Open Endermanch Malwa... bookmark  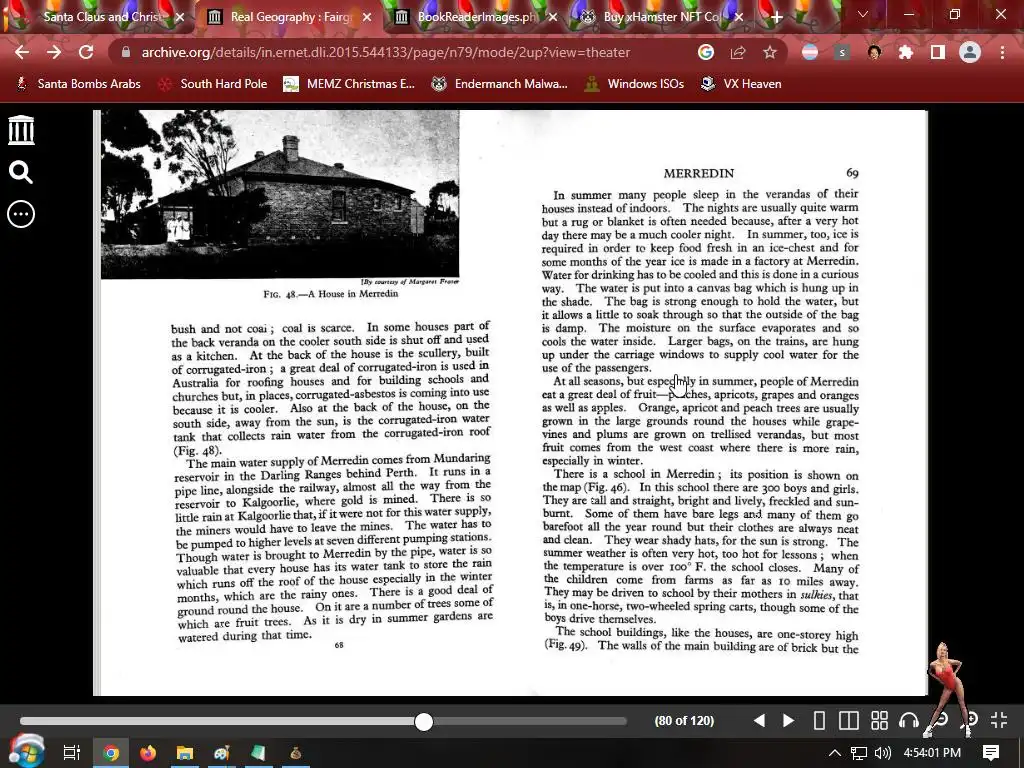tap(500, 84)
